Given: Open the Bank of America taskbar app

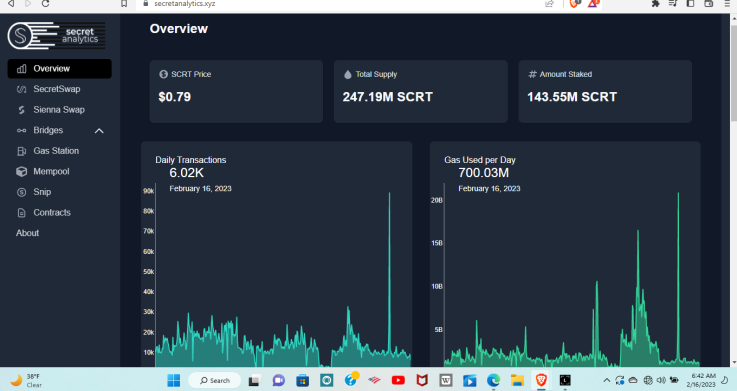Looking at the screenshot, I should point(374,380).
